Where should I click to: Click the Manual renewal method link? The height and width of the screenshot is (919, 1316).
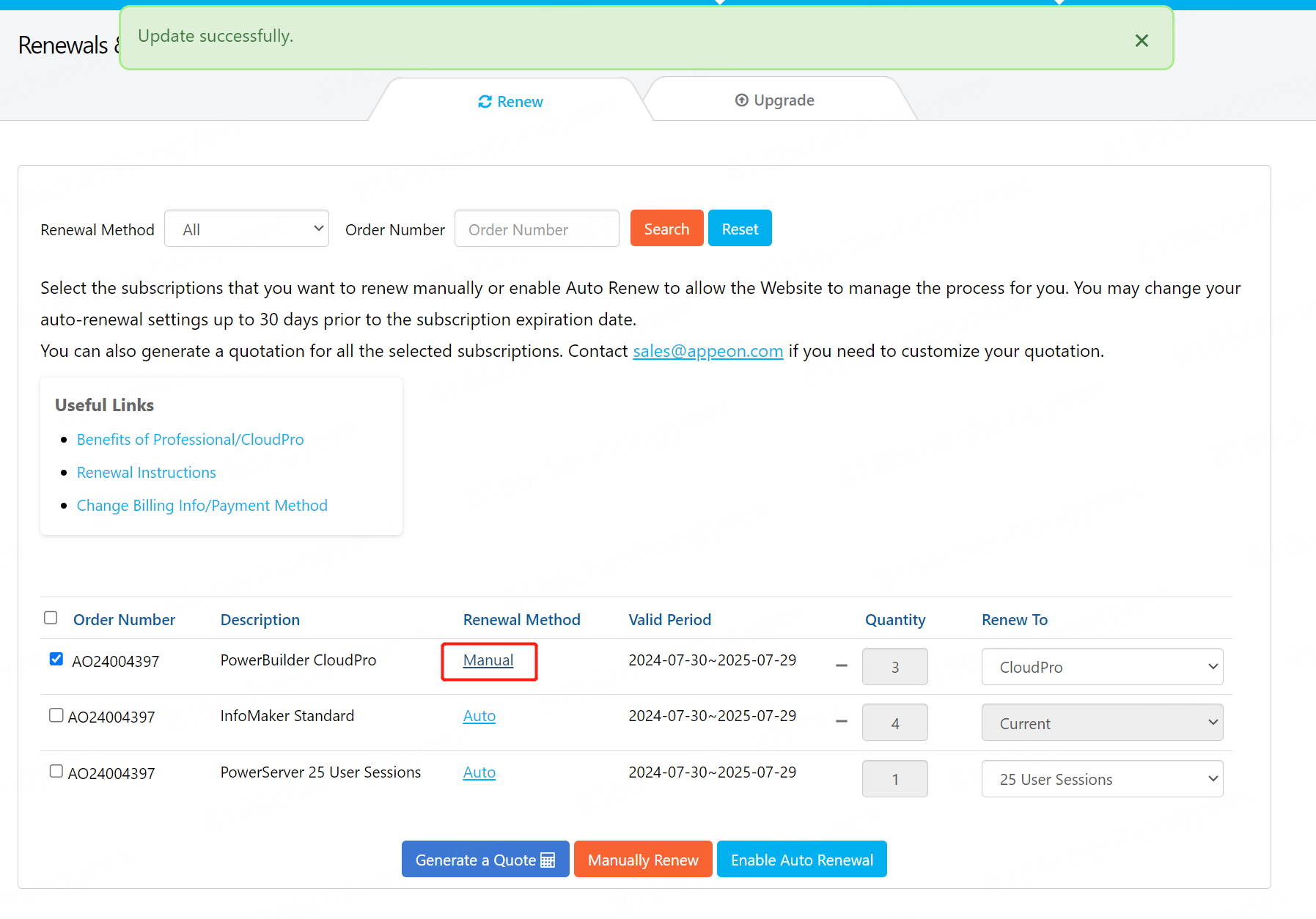click(x=488, y=660)
